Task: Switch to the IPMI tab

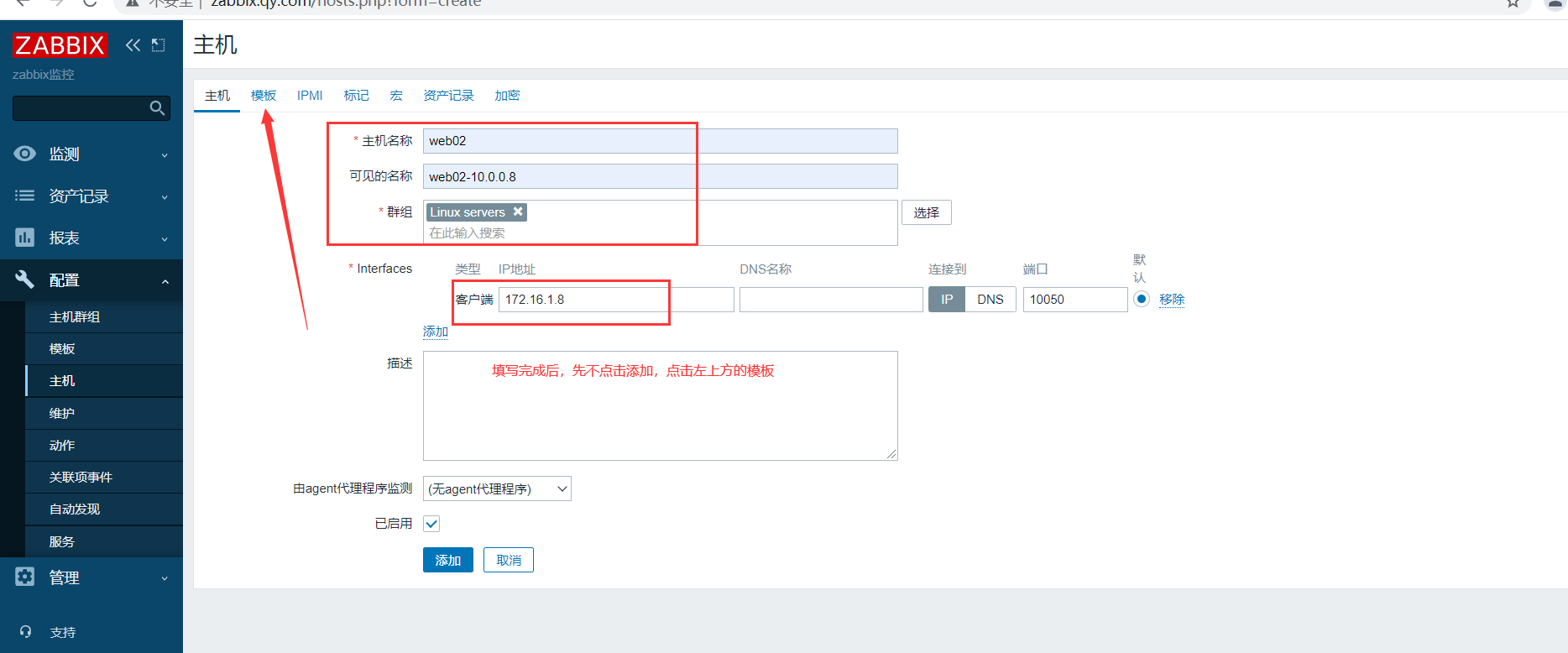Action: [310, 96]
